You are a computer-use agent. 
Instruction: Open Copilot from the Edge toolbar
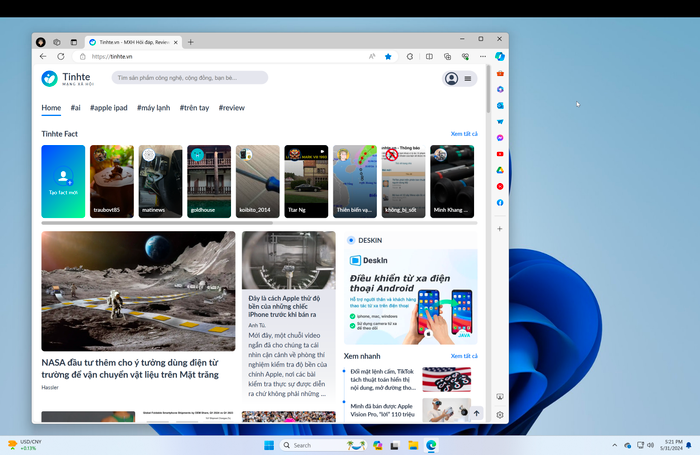(500, 56)
